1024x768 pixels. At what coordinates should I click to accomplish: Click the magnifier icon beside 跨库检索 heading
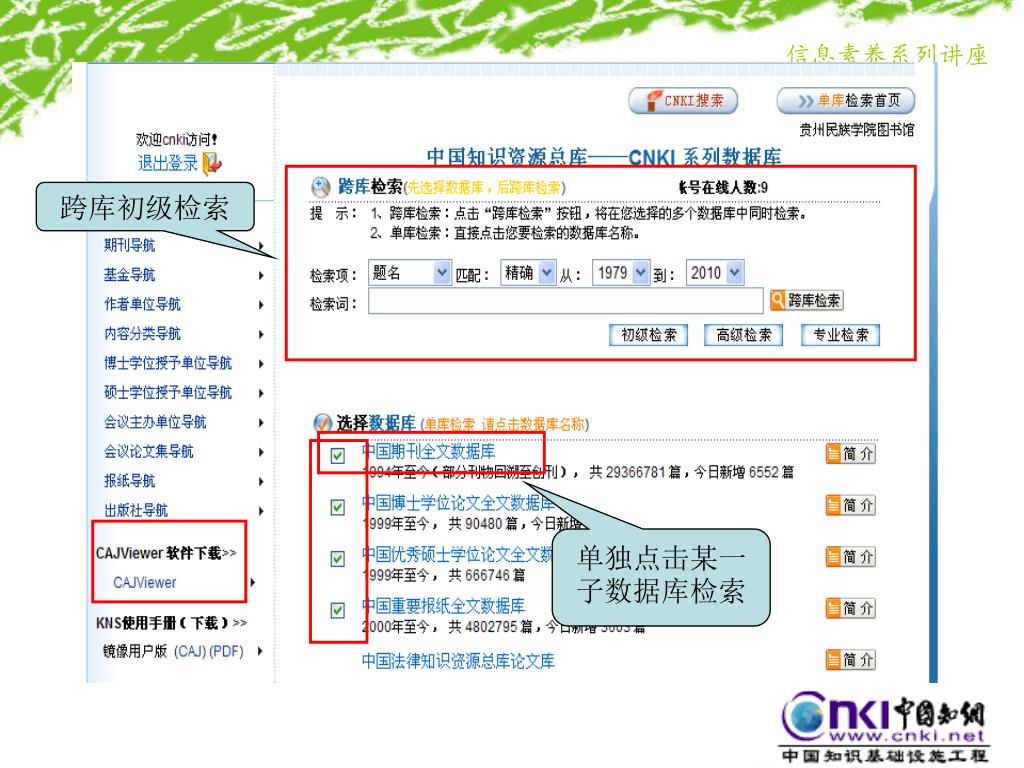pos(320,187)
